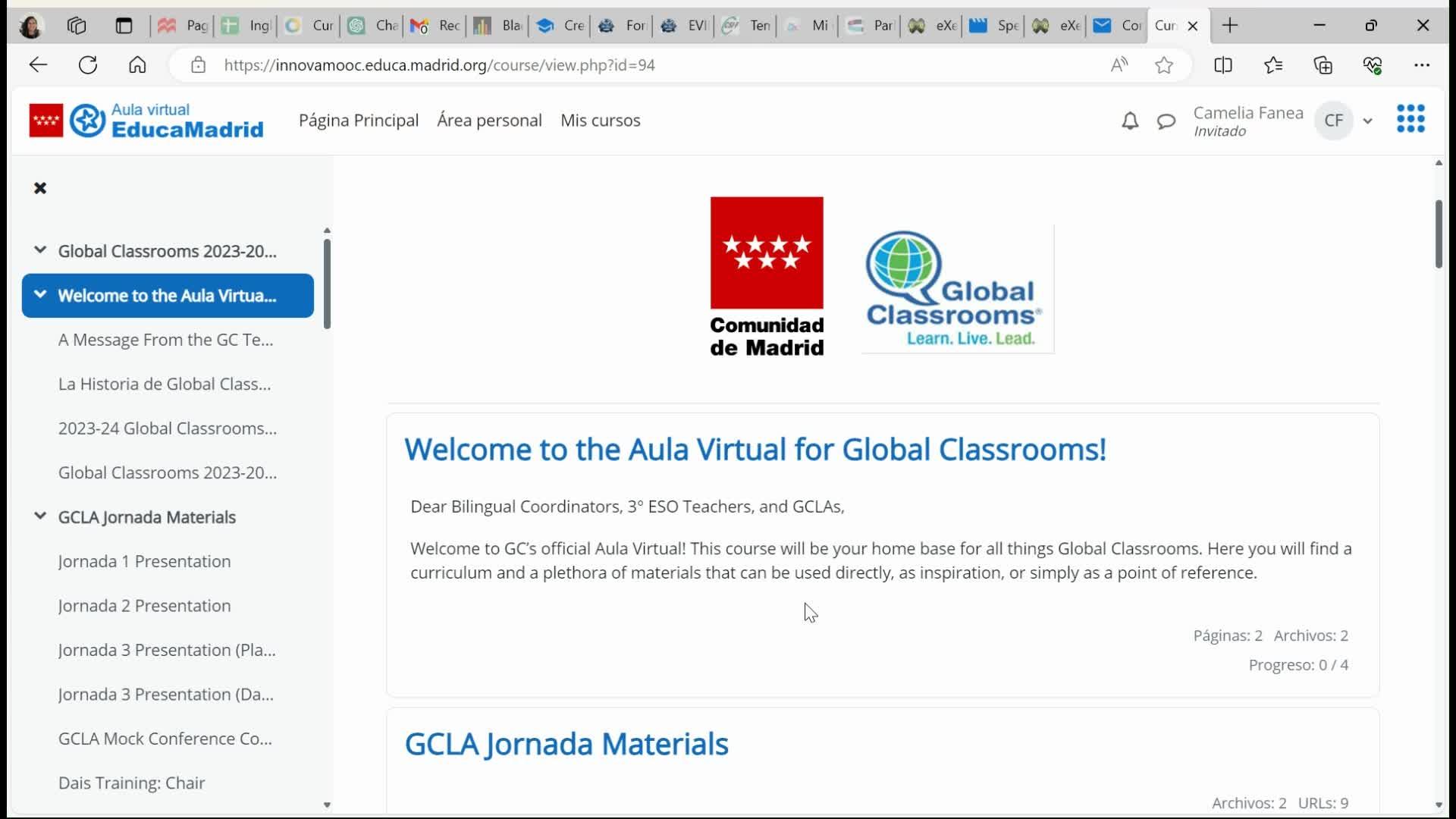This screenshot has width=1456, height=819.
Task: Click the page vertical scrollbar thumb
Action: coord(1439,234)
